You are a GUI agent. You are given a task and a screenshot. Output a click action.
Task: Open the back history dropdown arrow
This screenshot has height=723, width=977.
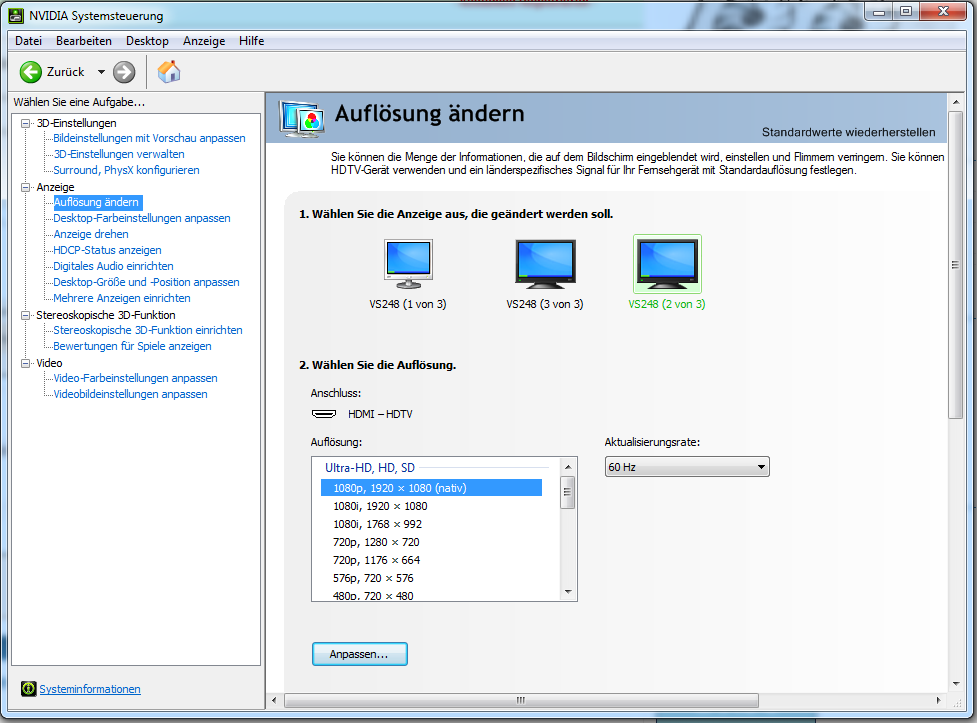pos(101,72)
